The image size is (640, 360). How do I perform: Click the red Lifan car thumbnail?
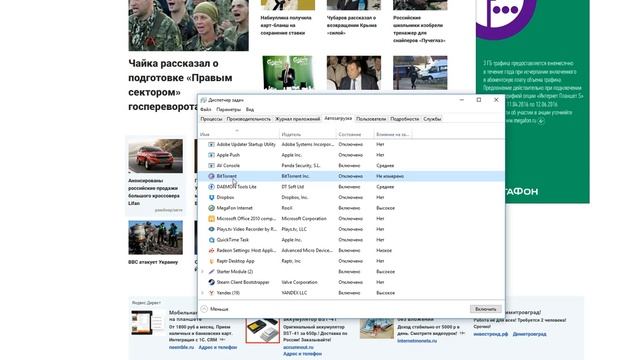click(156, 156)
